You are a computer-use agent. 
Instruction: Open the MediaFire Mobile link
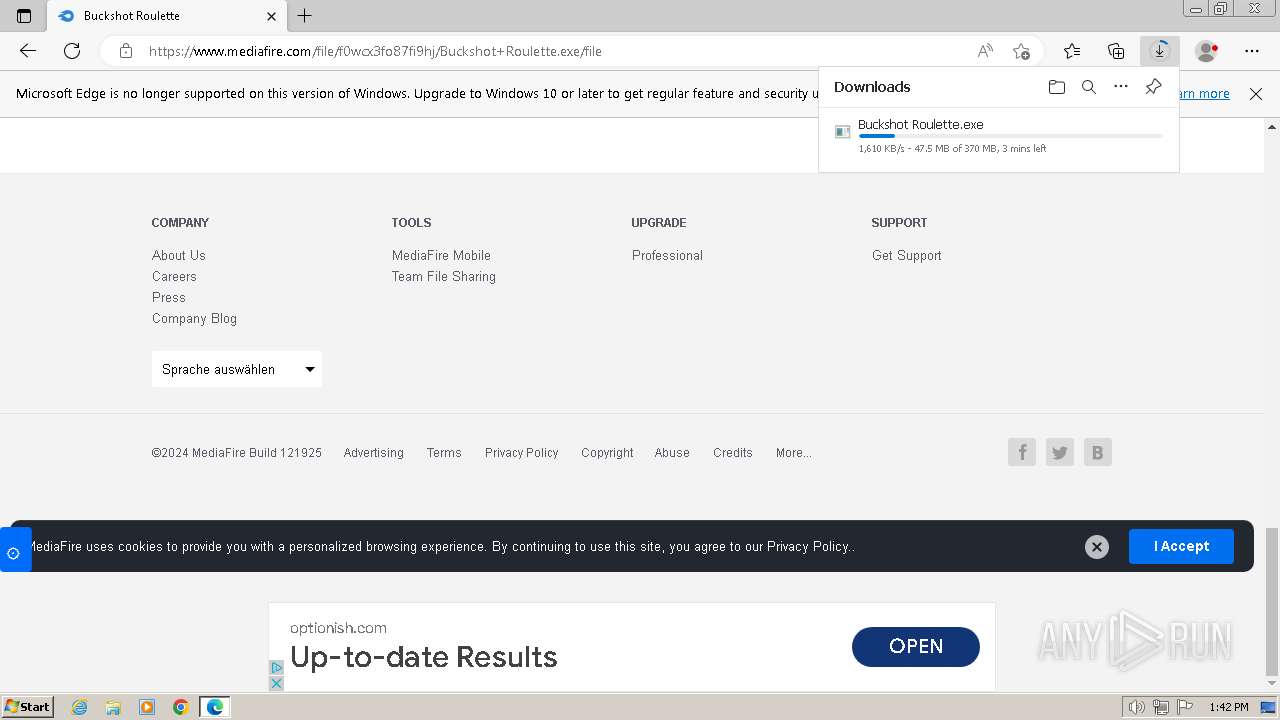[441, 255]
